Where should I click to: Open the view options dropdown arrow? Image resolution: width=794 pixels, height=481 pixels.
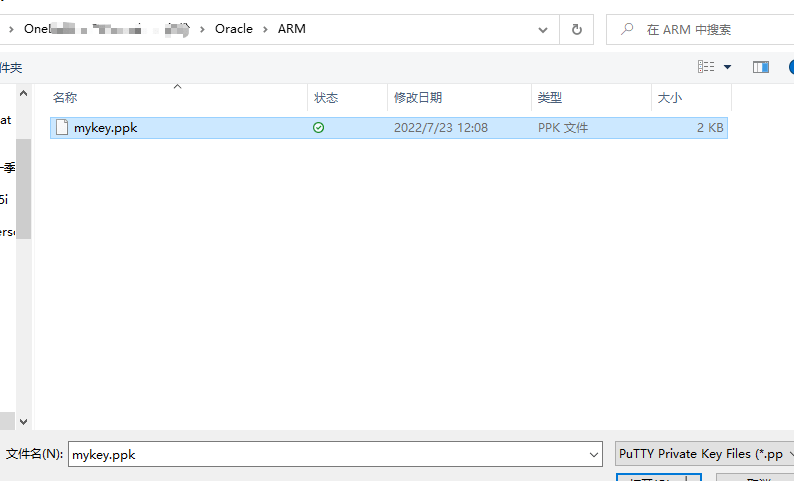727,67
